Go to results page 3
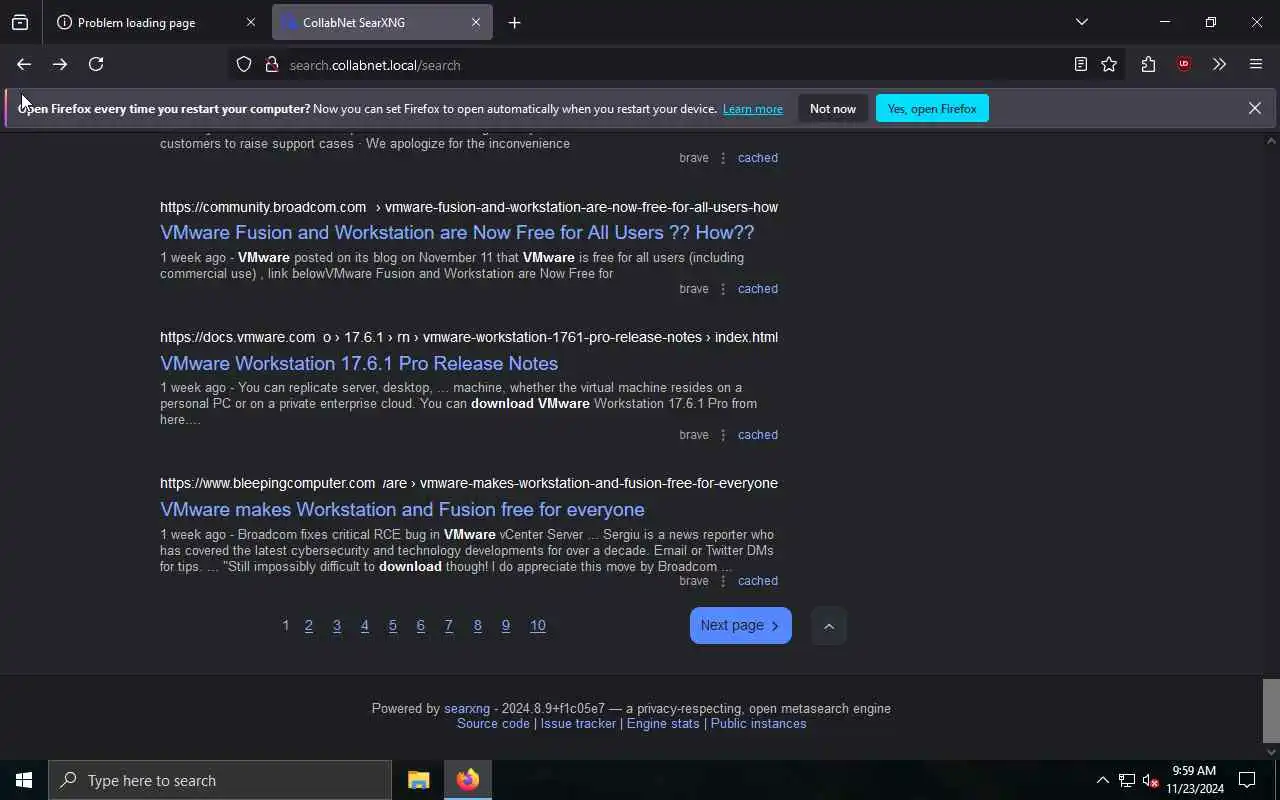 coord(337,626)
